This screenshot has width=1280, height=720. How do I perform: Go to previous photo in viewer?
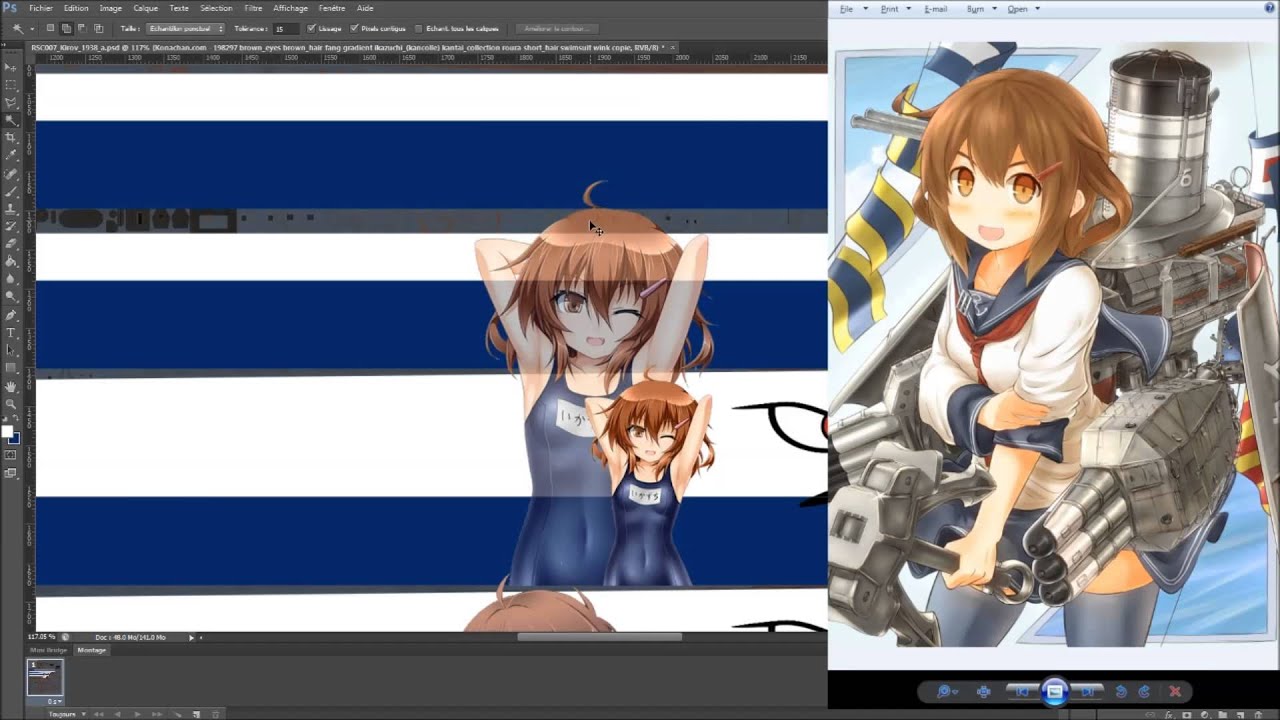pyautogui.click(x=1022, y=691)
